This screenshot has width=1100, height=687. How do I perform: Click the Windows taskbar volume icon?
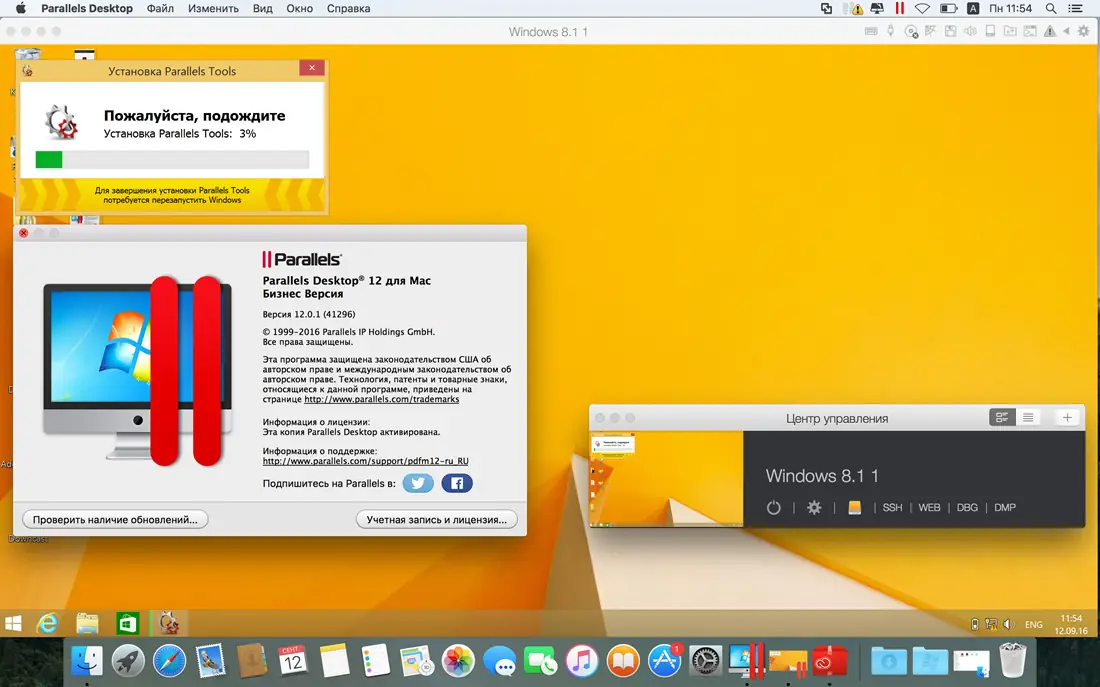pos(1008,624)
